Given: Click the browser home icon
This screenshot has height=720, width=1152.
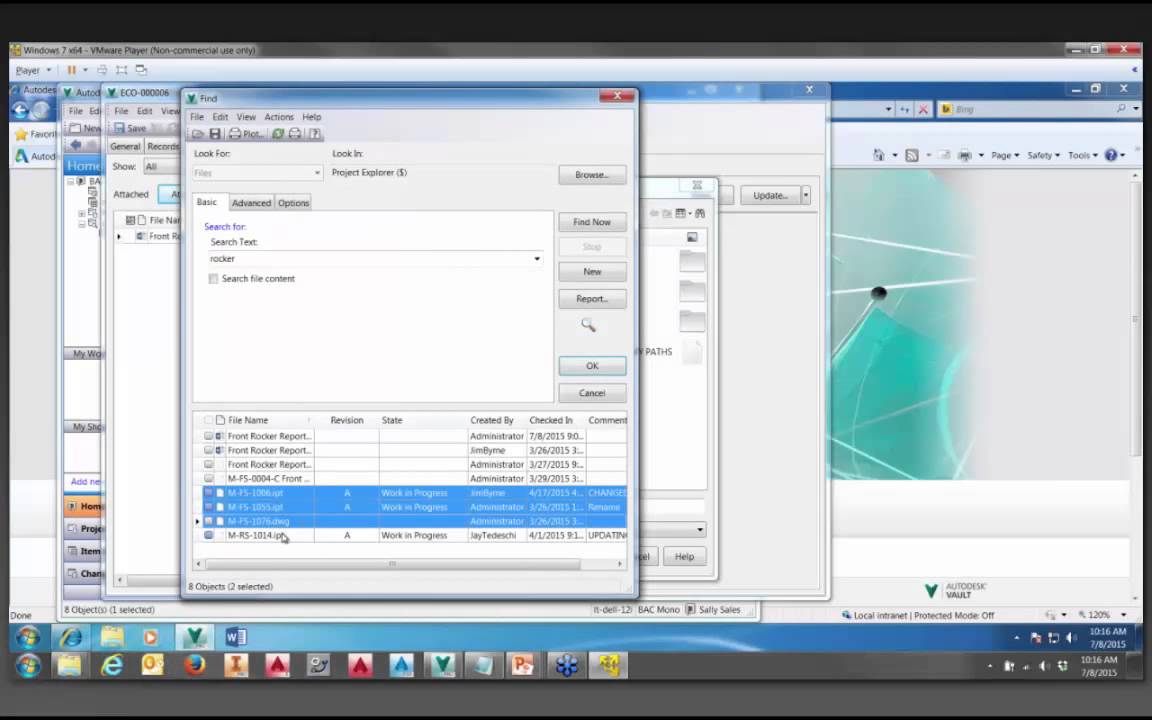Looking at the screenshot, I should click(878, 155).
